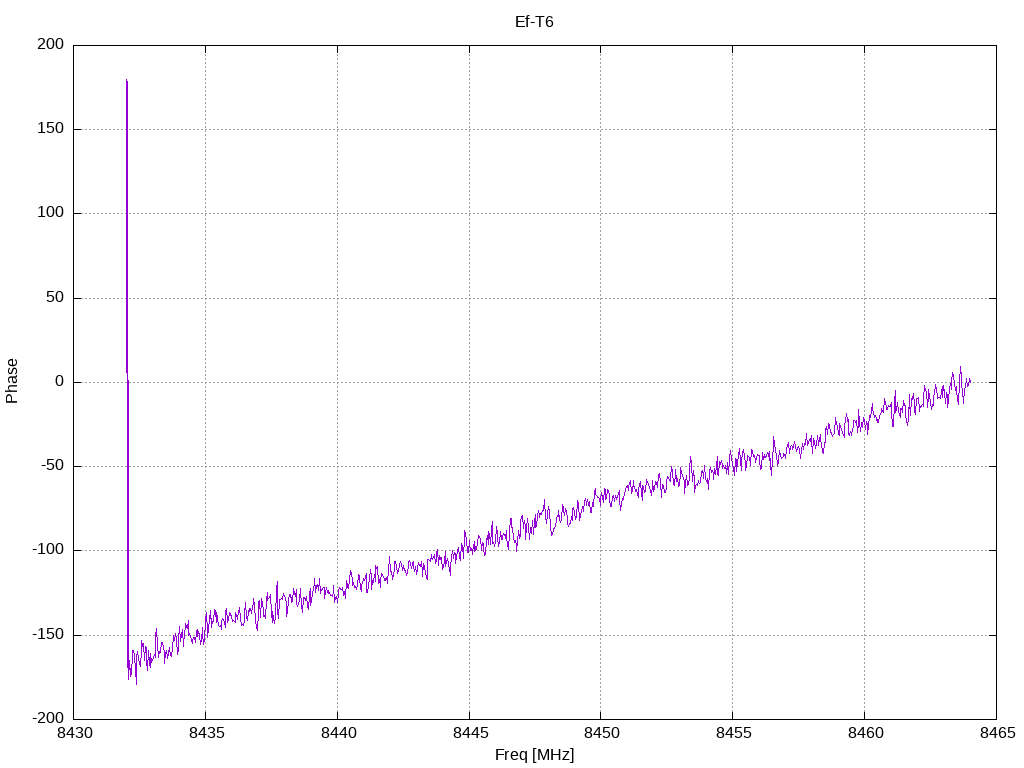The height and width of the screenshot is (768, 1024).
Task: Click the Ef-T6 plot title
Action: (534, 21)
